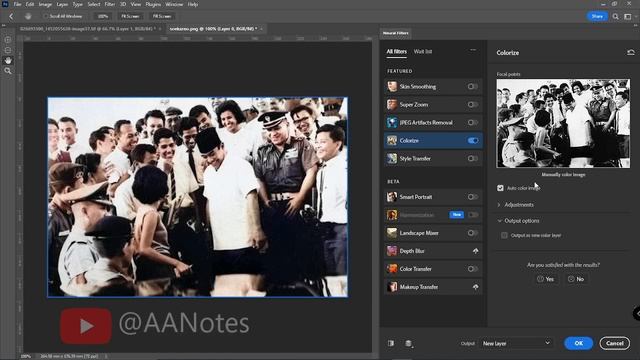This screenshot has height=360, width=640.
Task: Answer No to satisfied with results
Action: click(x=576, y=279)
